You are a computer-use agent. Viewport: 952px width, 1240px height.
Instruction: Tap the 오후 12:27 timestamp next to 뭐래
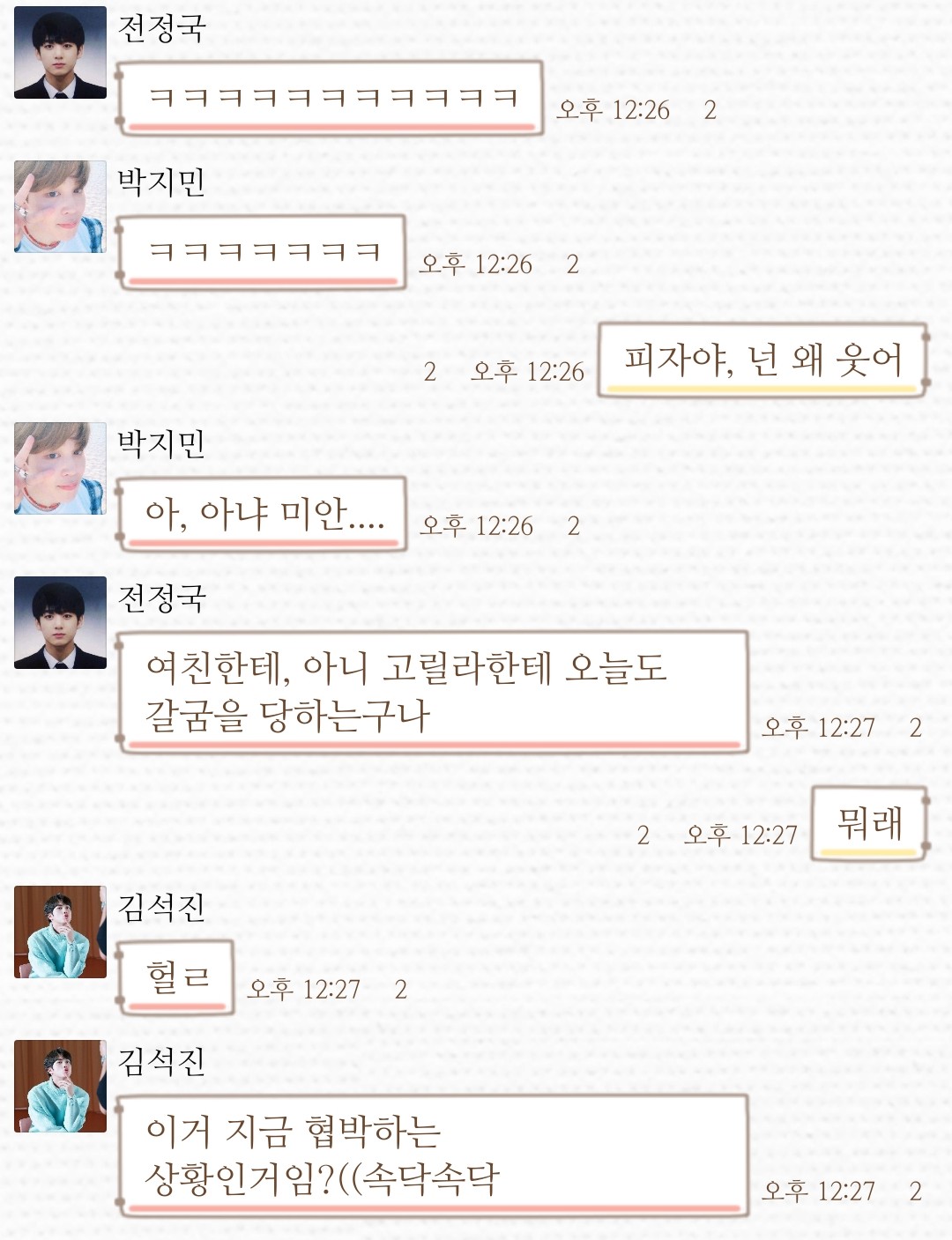click(740, 835)
